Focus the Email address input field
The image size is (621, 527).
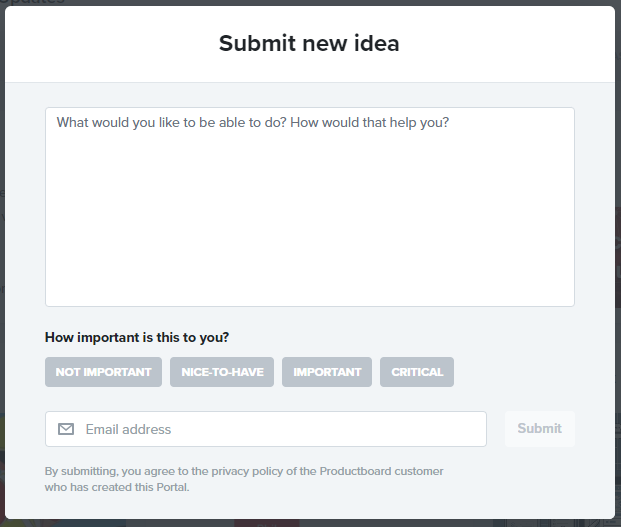(280, 429)
